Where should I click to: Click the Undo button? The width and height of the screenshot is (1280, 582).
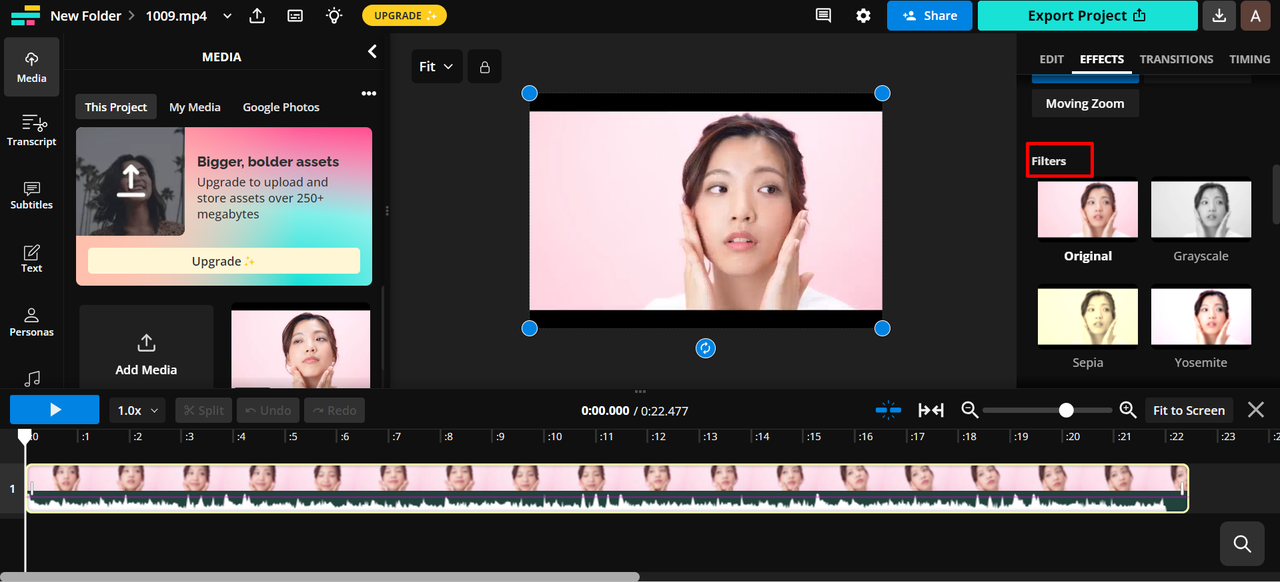pos(269,410)
